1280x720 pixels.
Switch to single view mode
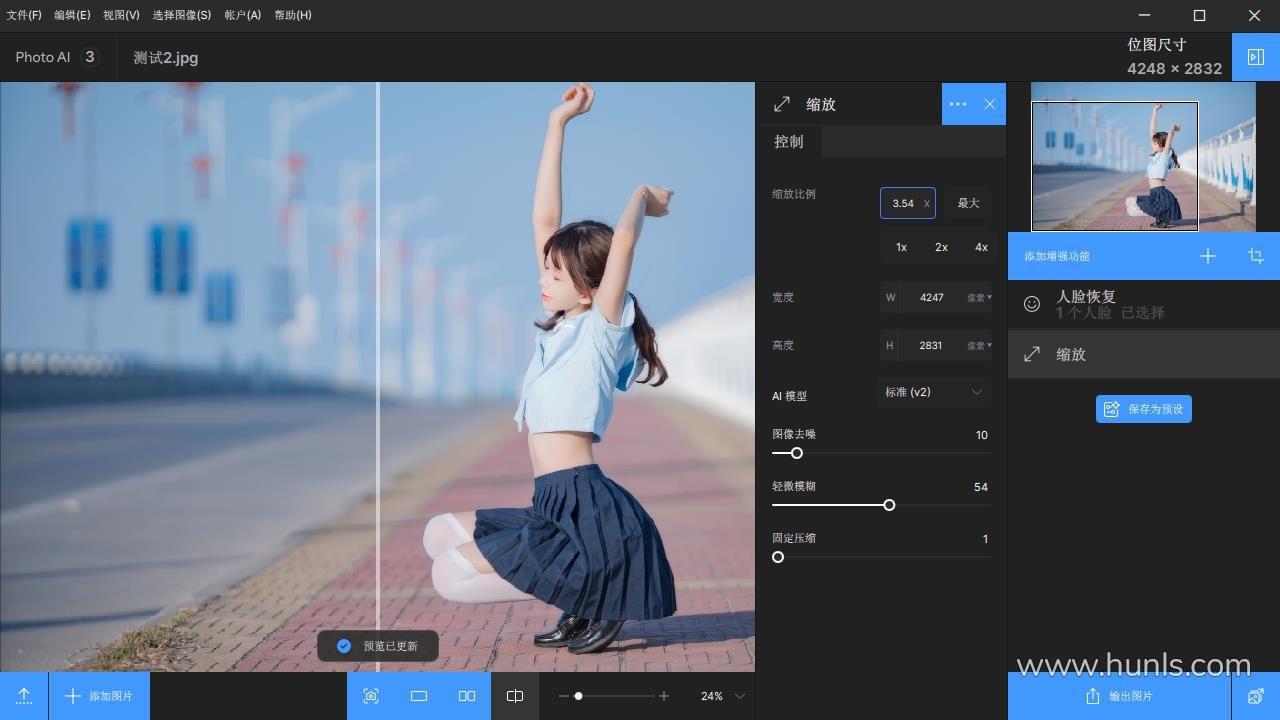[x=419, y=696]
